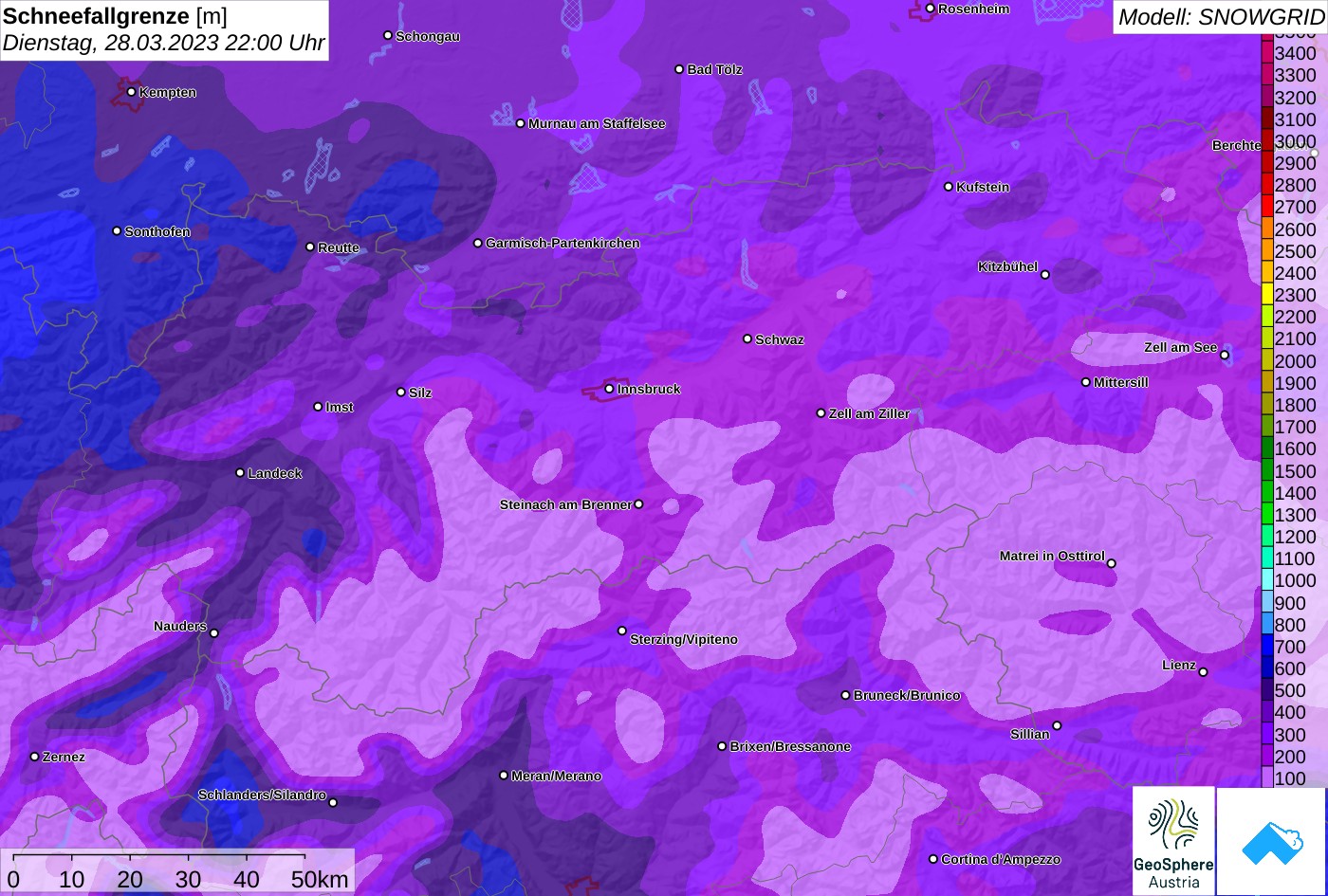This screenshot has height=896, width=1328.
Task: Click the blue cloud house logo
Action: pyautogui.click(x=1271, y=841)
